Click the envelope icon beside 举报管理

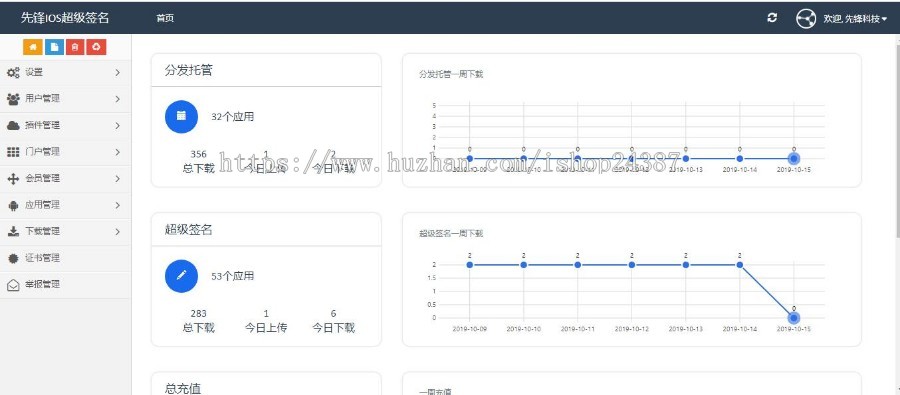(x=13, y=285)
